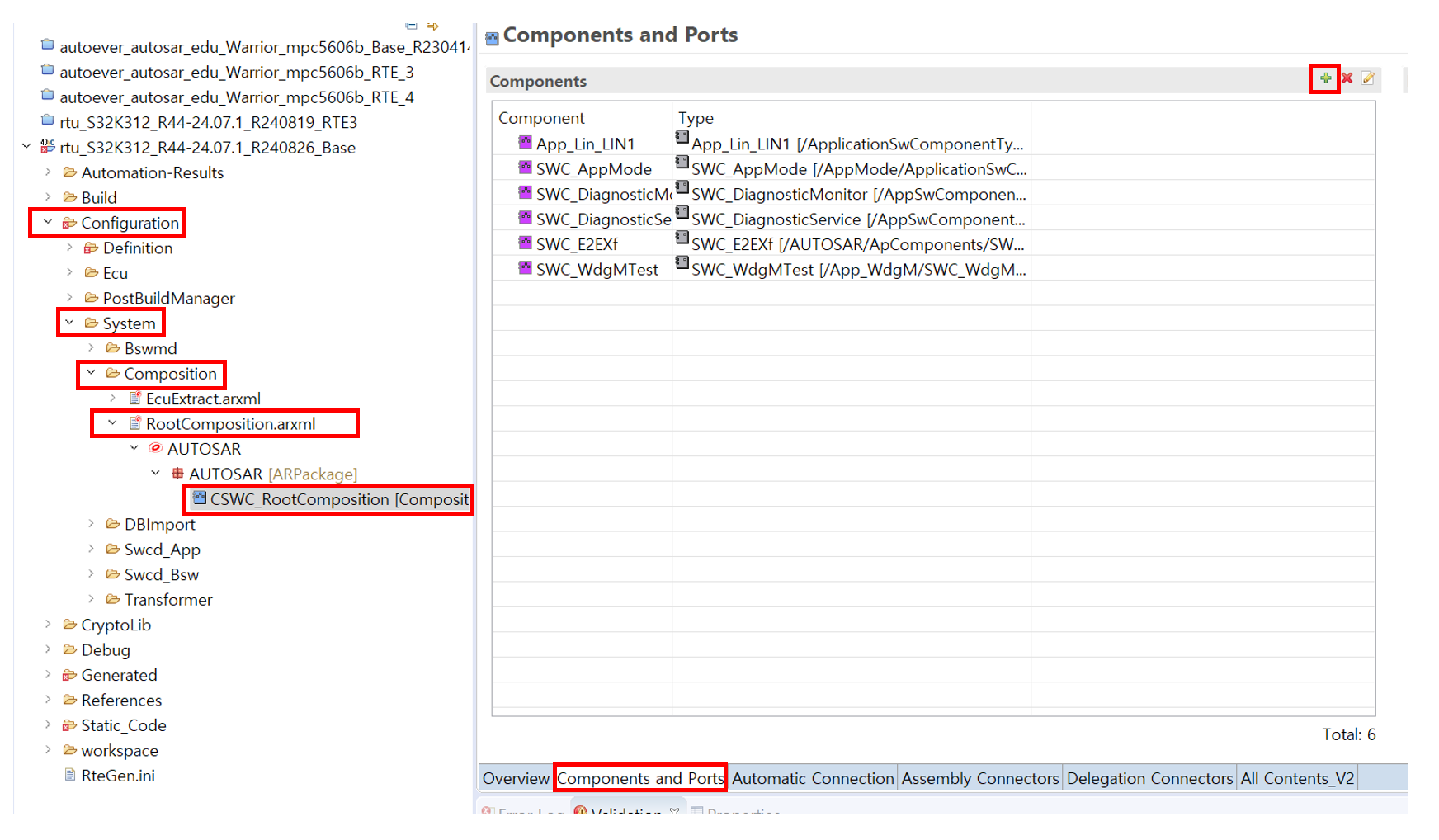Click the pencil Edit component icon
This screenshot has height=840, width=1439.
1367,78
